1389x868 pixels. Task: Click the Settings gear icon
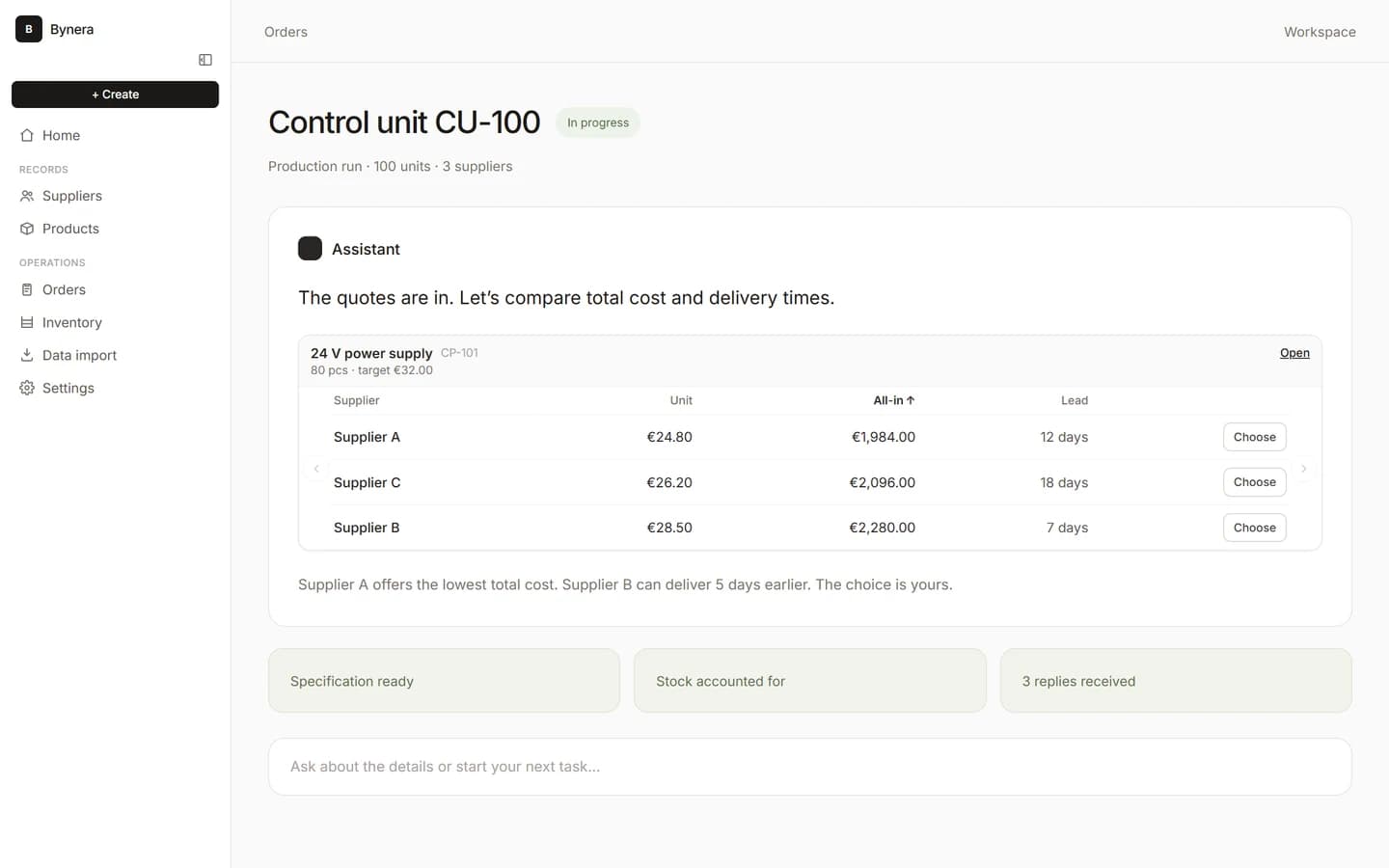coord(27,388)
